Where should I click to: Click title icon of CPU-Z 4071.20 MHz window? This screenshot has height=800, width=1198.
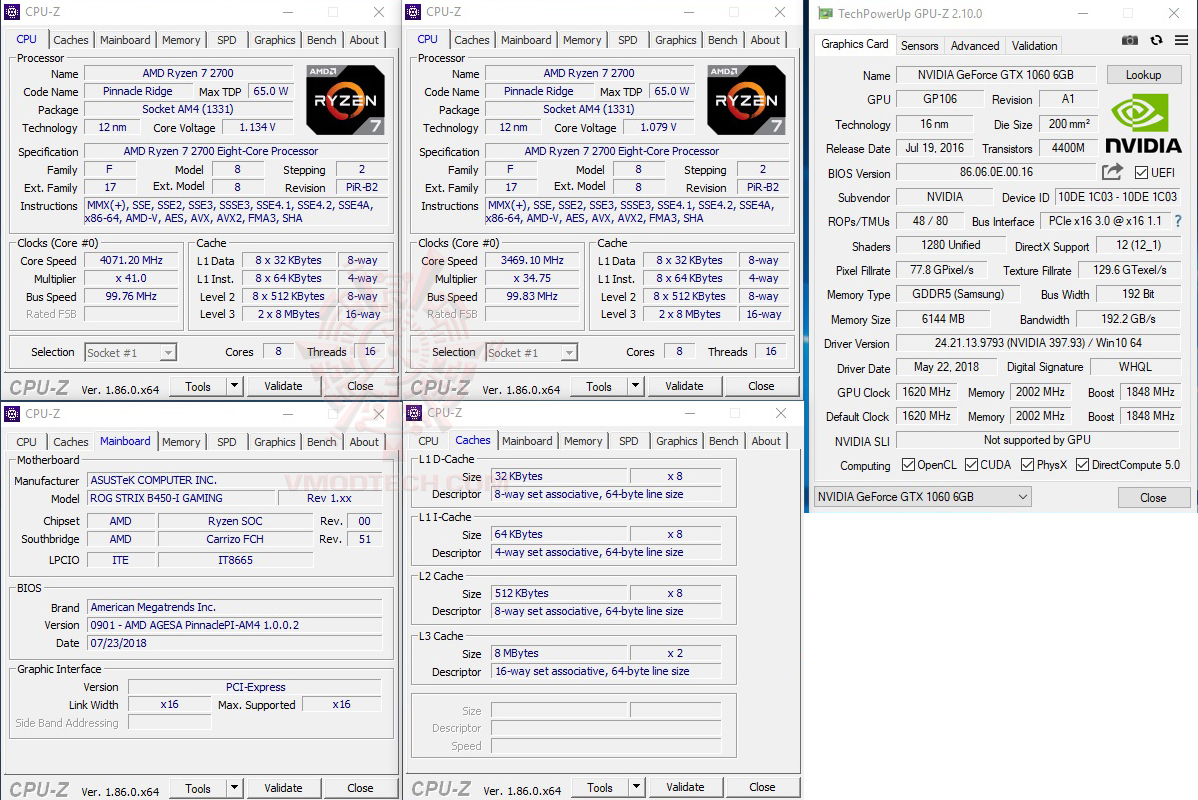click(x=12, y=11)
